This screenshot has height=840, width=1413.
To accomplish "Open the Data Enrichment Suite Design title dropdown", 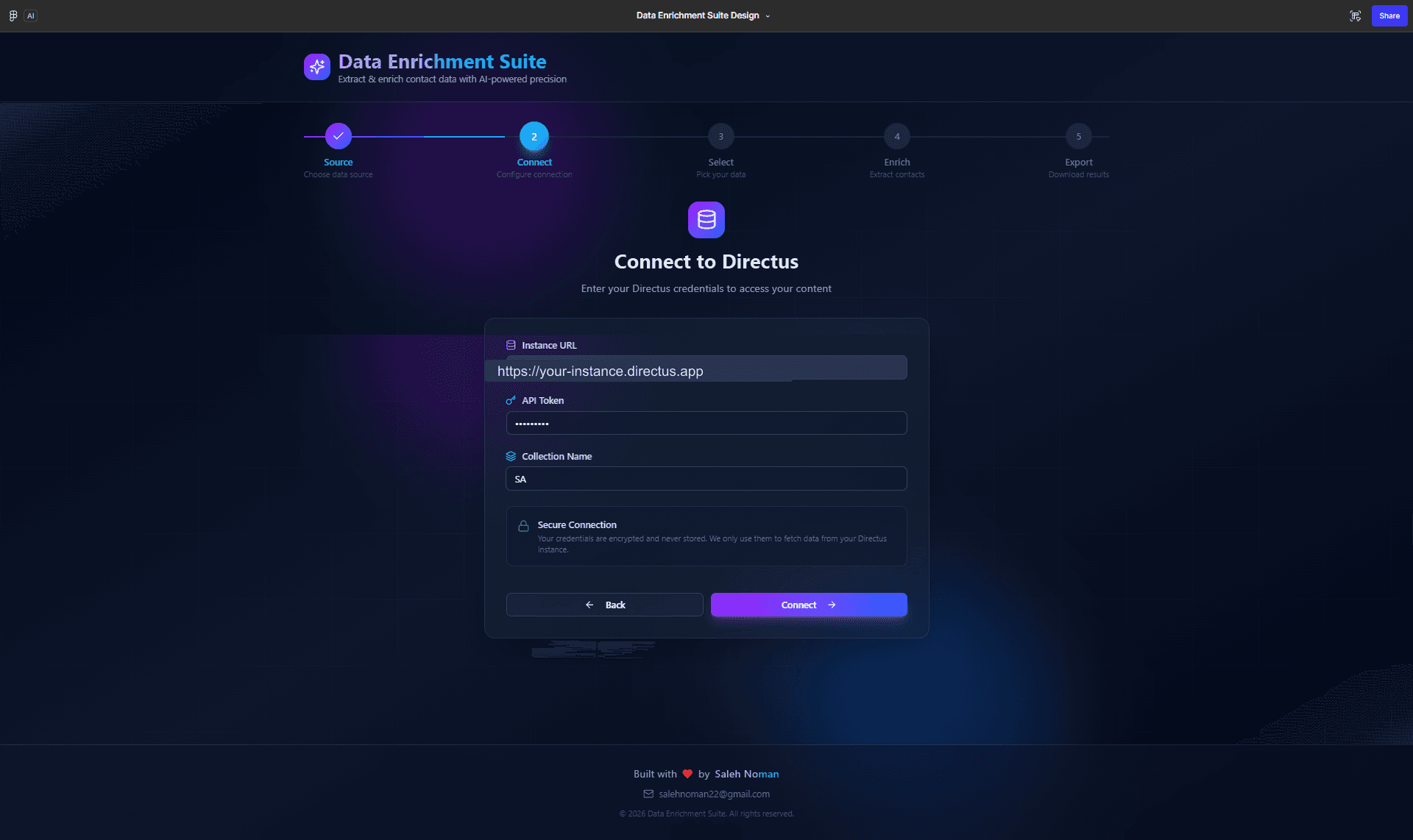I will pos(703,15).
